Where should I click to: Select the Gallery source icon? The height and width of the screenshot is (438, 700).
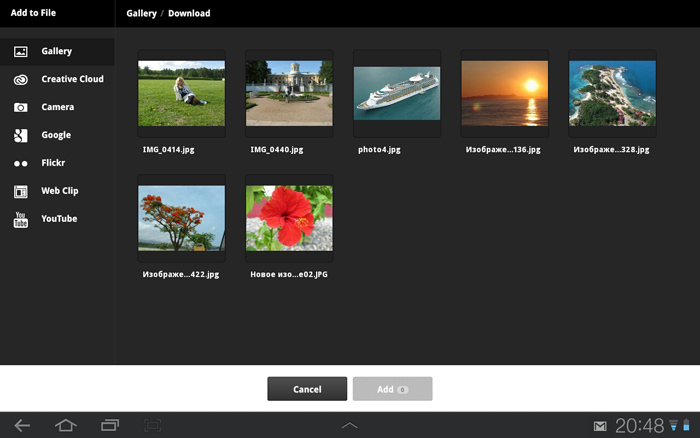20,51
